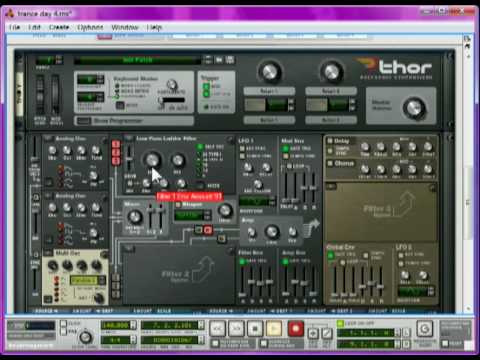The height and width of the screenshot is (360, 480).
Task: Toggle Oscillator 3 routing to Filter 1
Action: pos(116,161)
